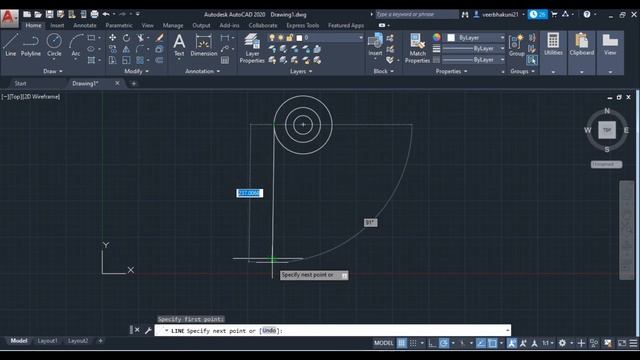Open the annotation scale 1:1 dropdown
The width and height of the screenshot is (640, 360).
(x=548, y=343)
